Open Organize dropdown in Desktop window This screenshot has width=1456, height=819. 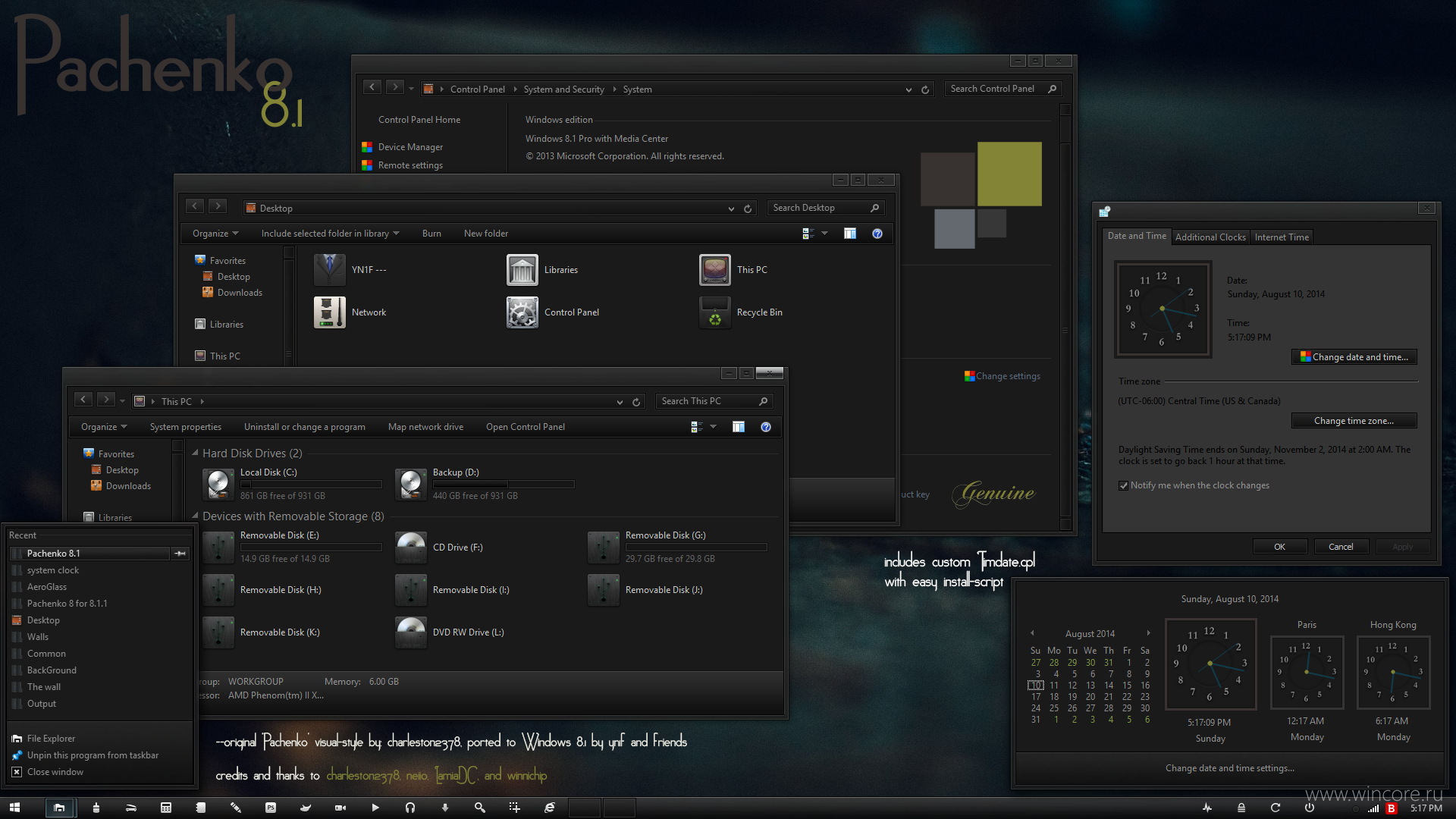point(215,234)
